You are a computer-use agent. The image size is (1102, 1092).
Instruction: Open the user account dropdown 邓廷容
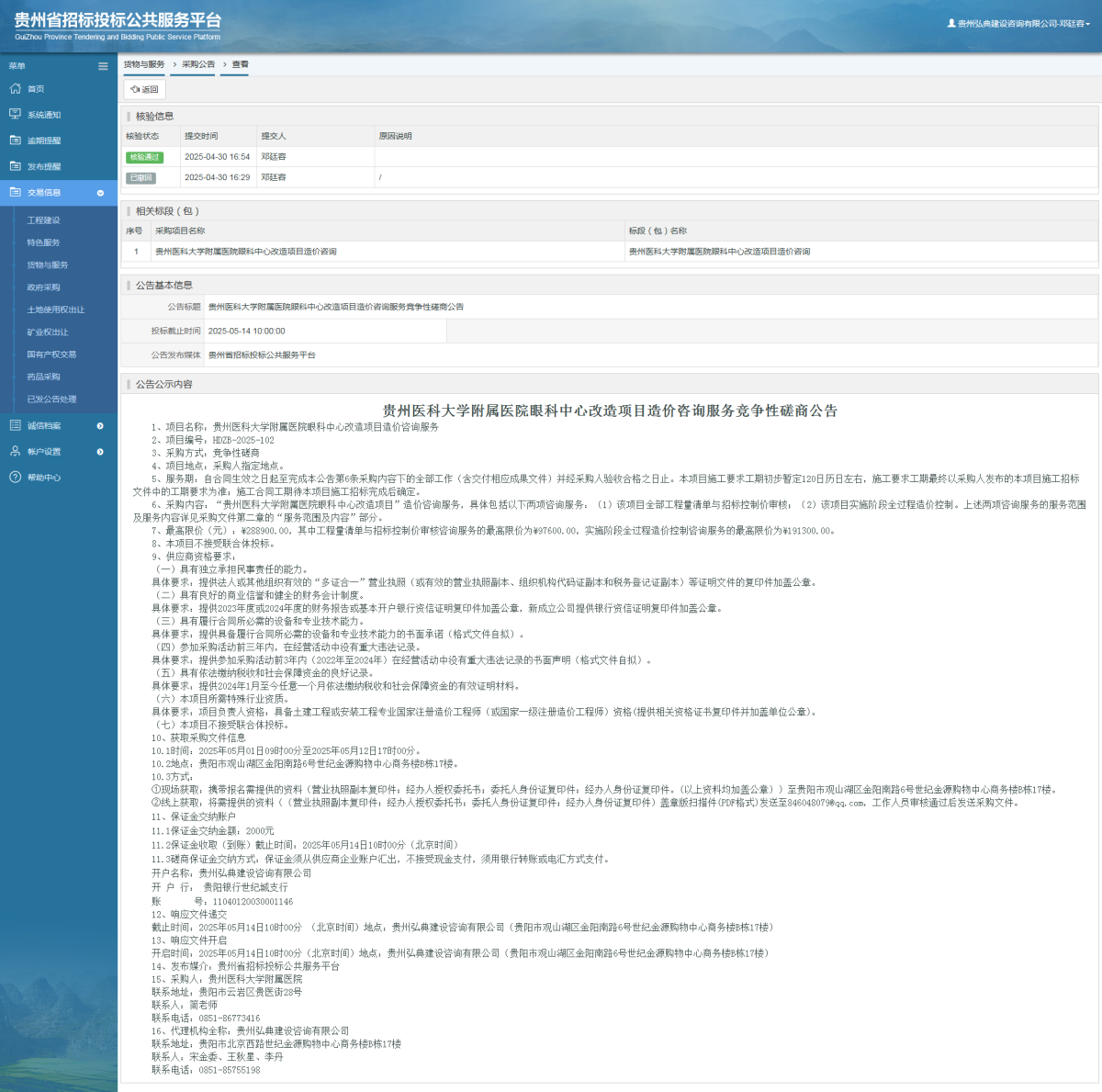click(1018, 24)
